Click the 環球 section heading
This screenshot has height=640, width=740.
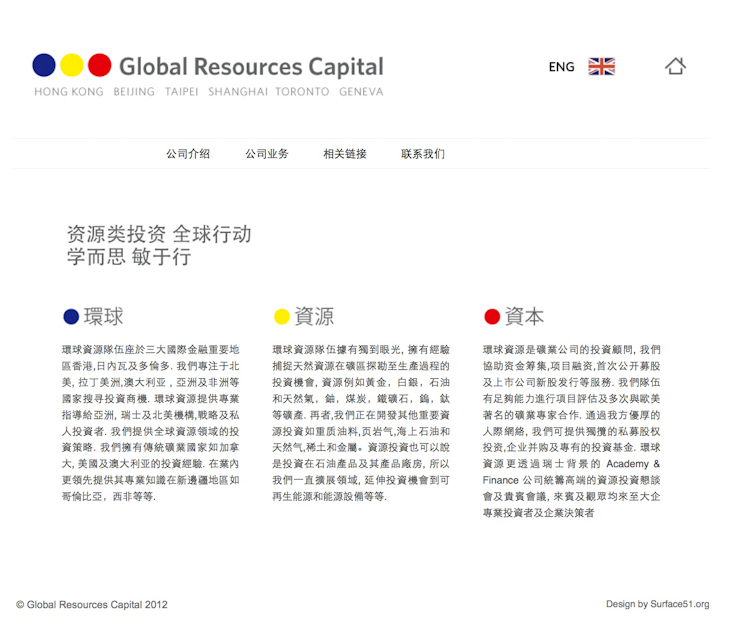[x=104, y=317]
